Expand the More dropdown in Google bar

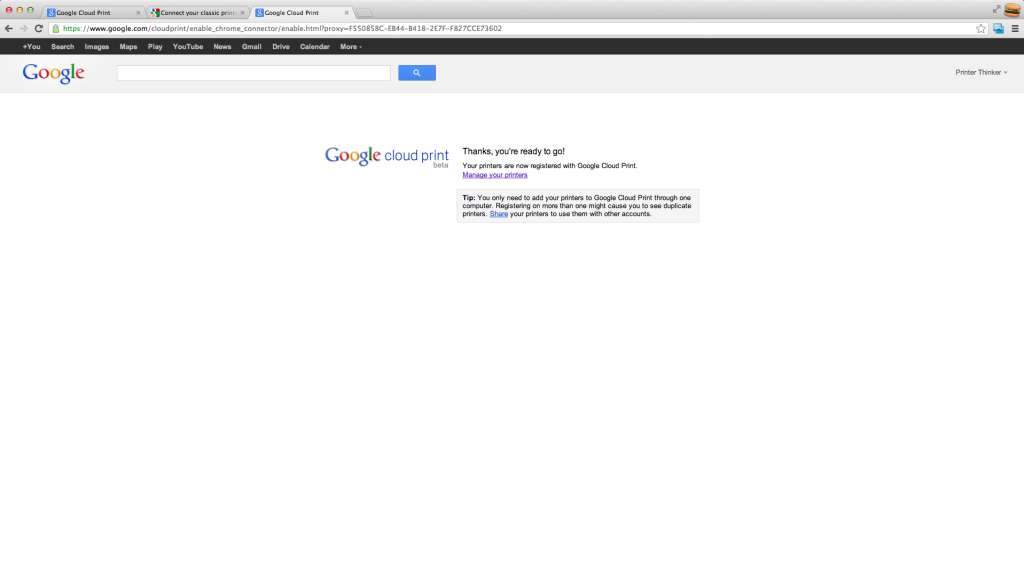pyautogui.click(x=351, y=47)
